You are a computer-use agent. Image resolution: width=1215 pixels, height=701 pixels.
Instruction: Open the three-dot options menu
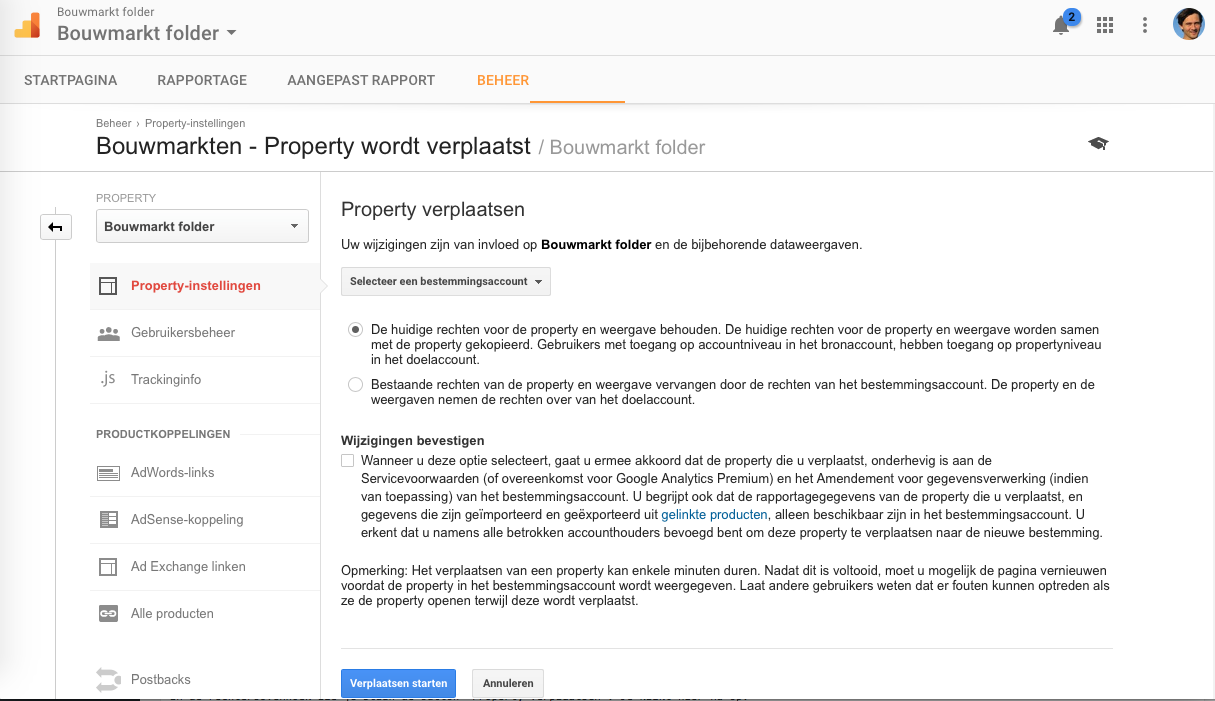[x=1145, y=26]
